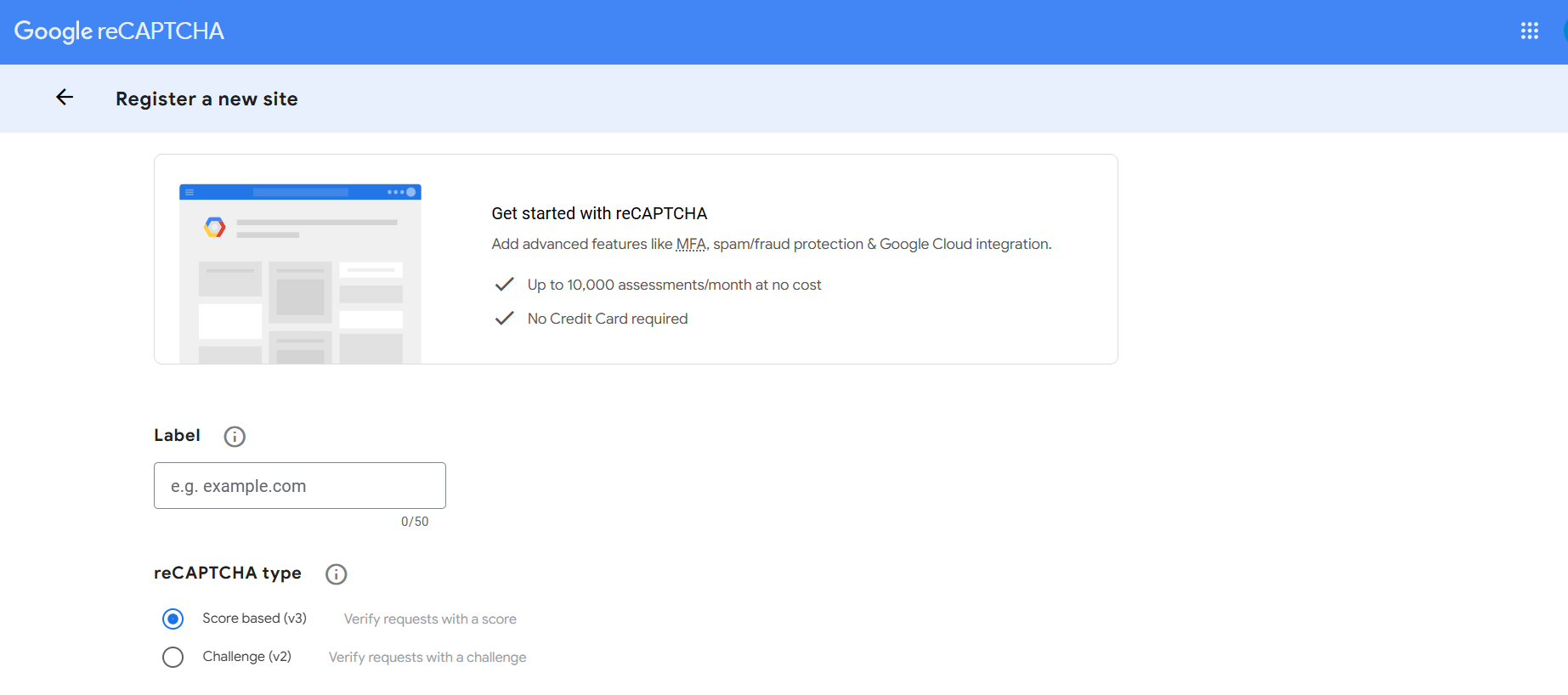Click the Verify requests with a score text
The width and height of the screenshot is (1568, 695).
(429, 619)
